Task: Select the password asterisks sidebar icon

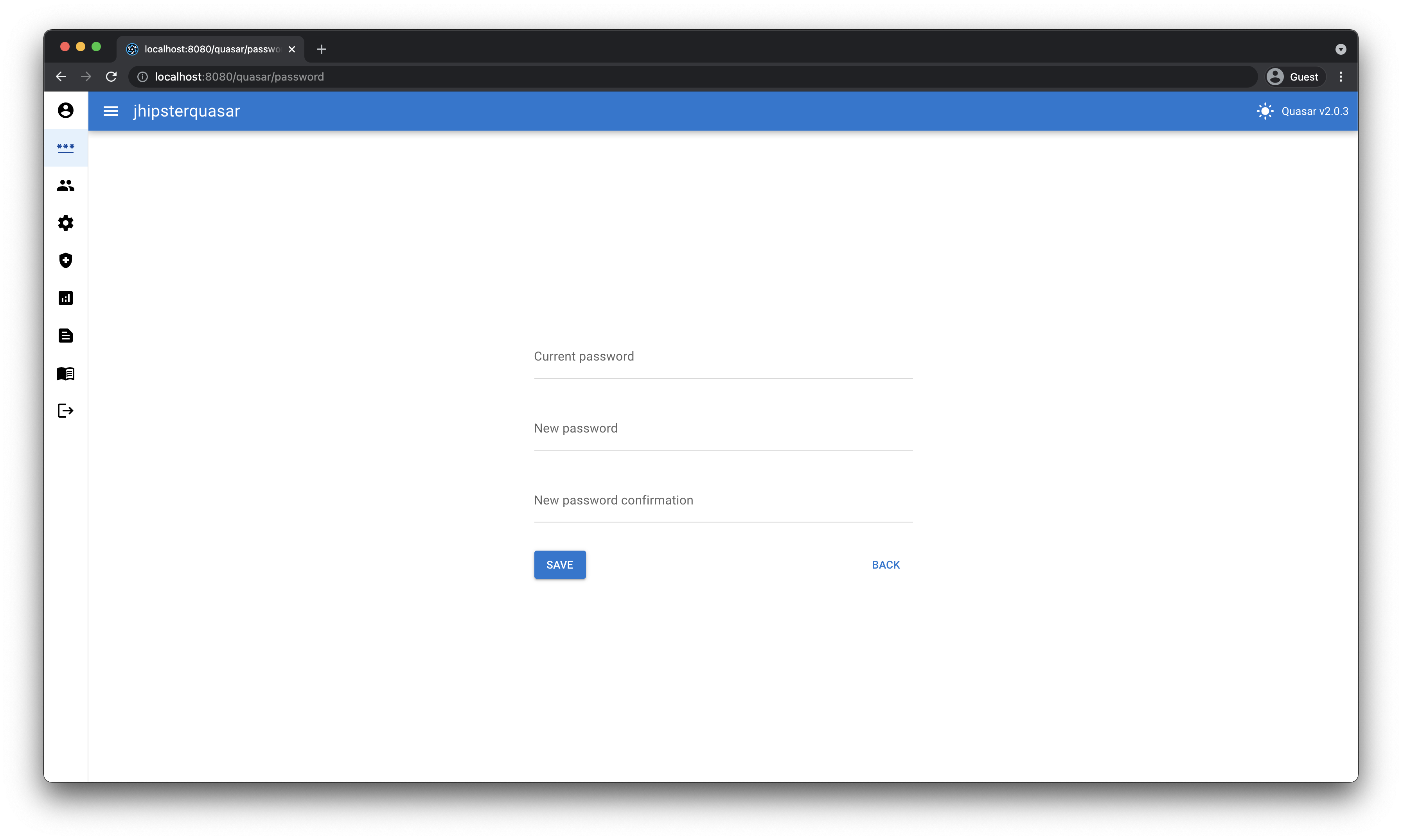Action: (66, 148)
